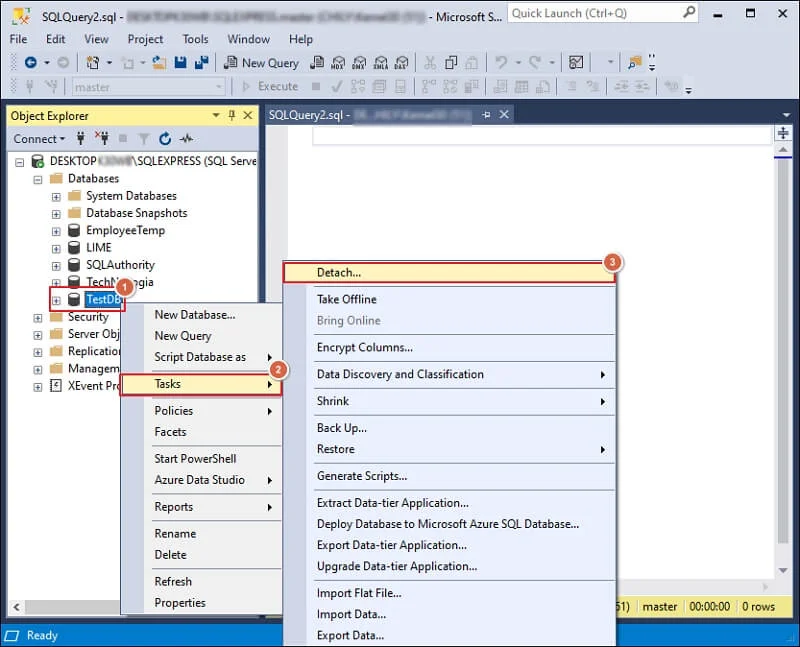
Task: Click the DAX query icon
Action: [x=402, y=63]
